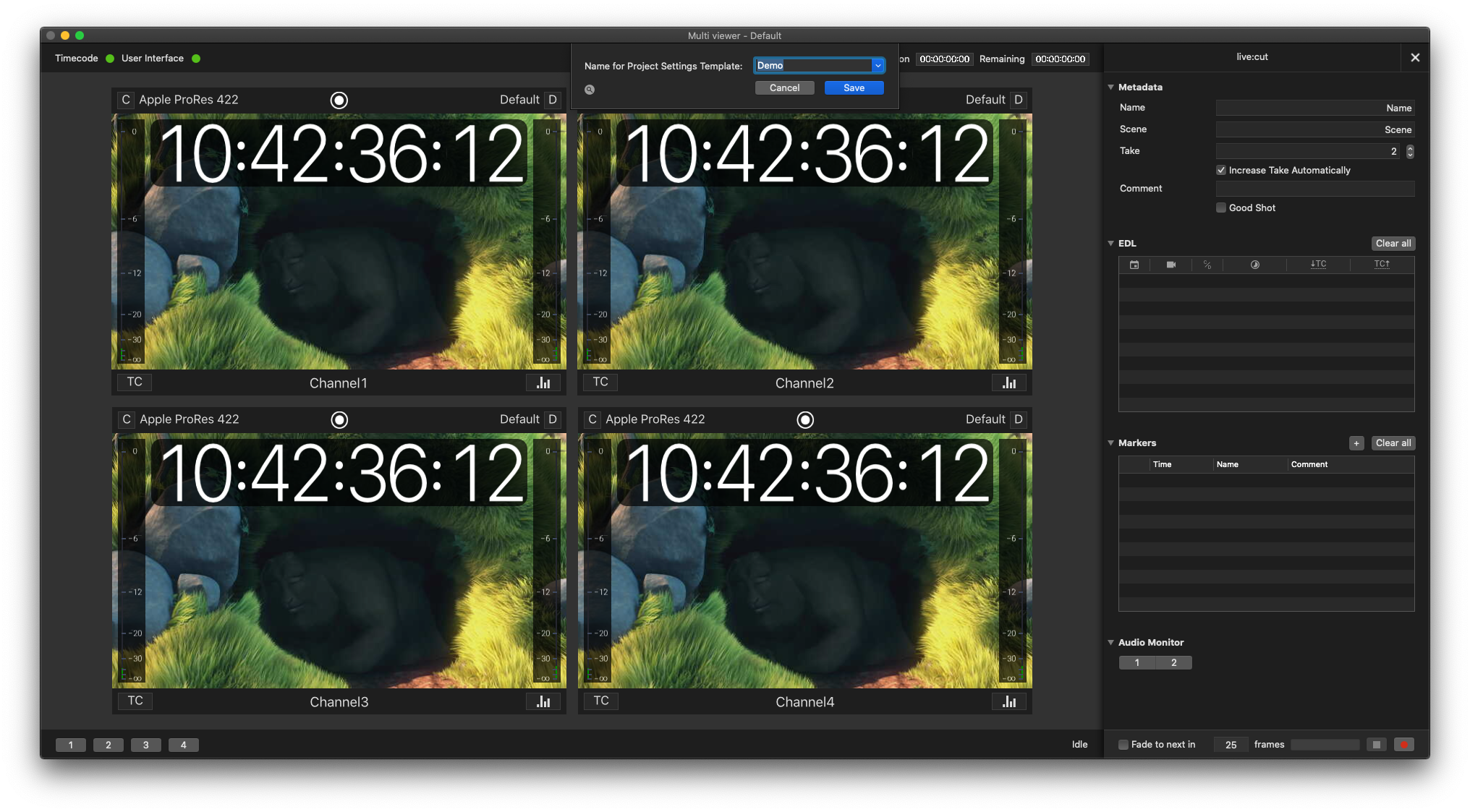Disable Increase Take Automatically checkbox
The height and width of the screenshot is (812, 1470).
1221,170
